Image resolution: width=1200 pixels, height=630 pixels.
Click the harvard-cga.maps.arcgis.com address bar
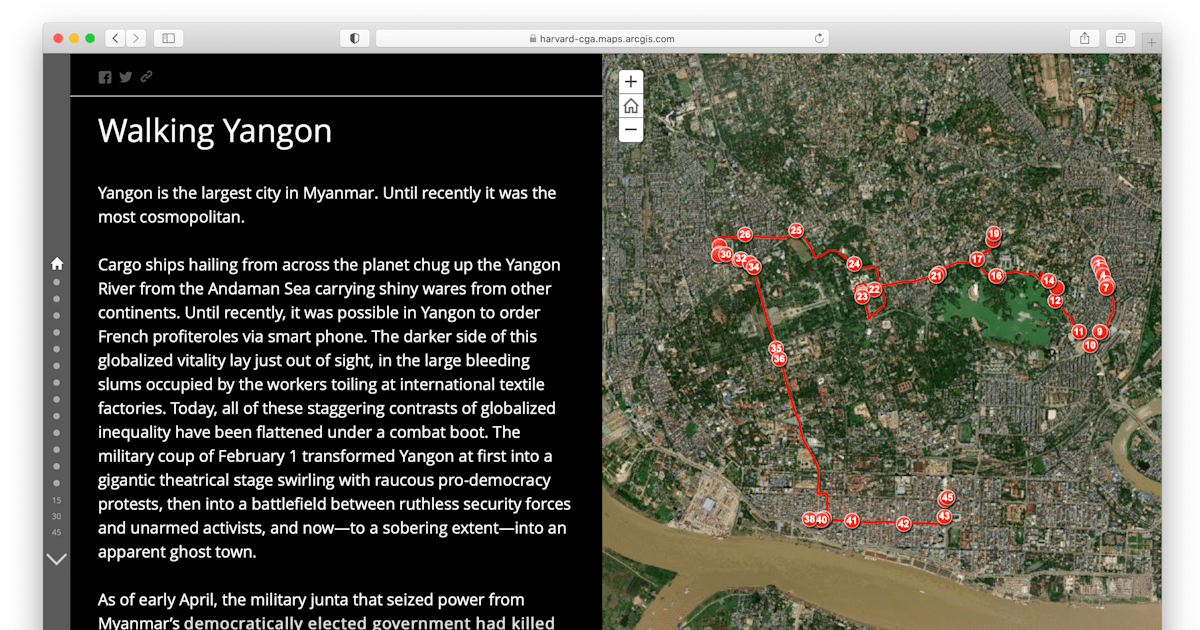tap(600, 38)
